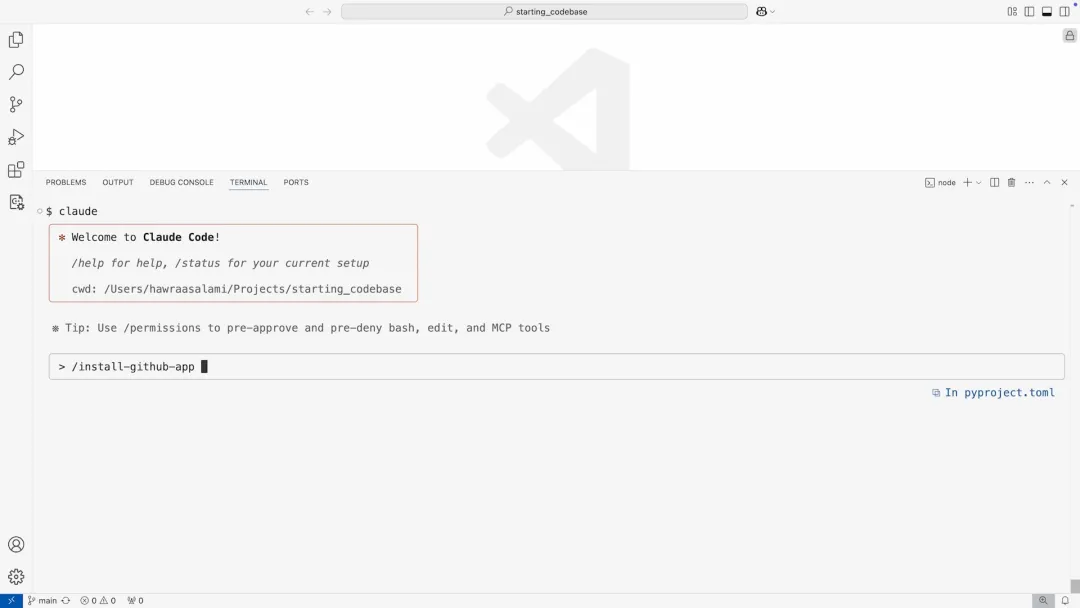Split the terminal panel

tap(994, 182)
